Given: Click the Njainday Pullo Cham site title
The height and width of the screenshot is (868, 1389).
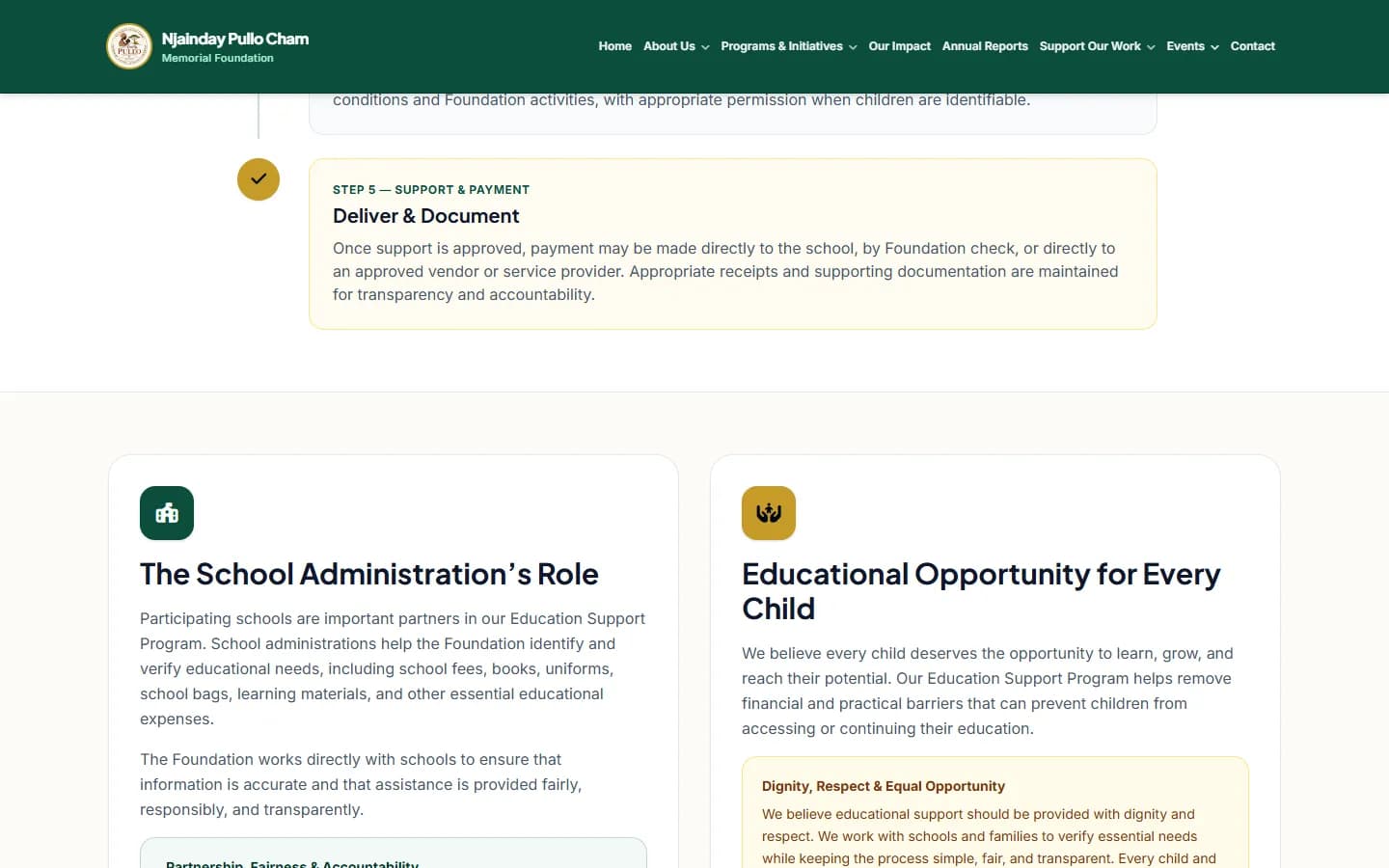Looking at the screenshot, I should (235, 39).
